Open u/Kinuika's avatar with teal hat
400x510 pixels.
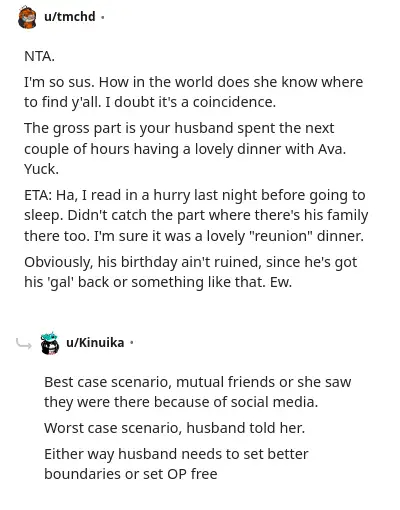point(50,343)
